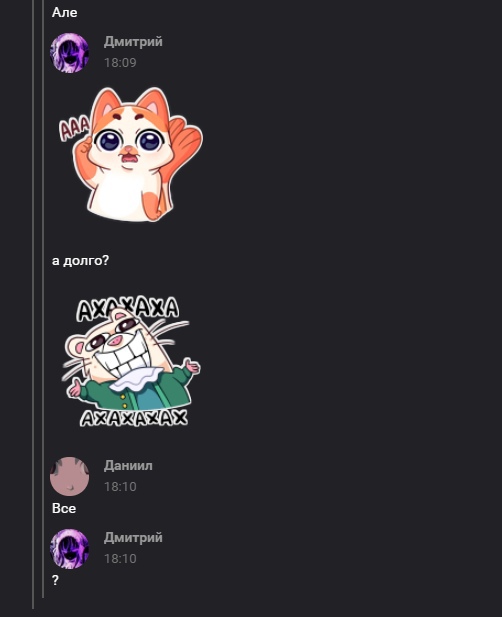502x617 pixels.
Task: Click the inner forwarded-messages vertical bar
Action: [x=43, y=299]
